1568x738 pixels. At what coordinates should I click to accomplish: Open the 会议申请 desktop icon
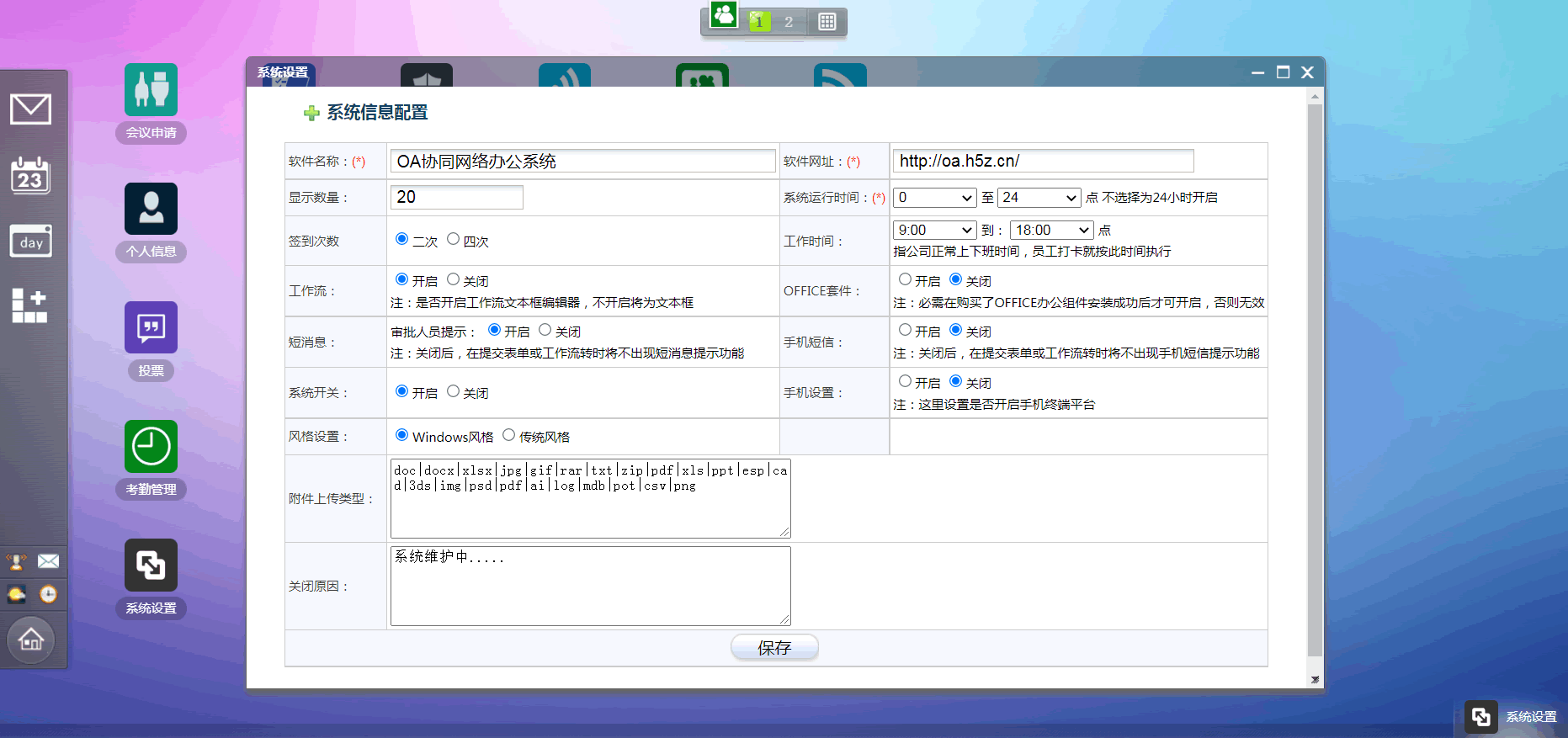(x=151, y=90)
